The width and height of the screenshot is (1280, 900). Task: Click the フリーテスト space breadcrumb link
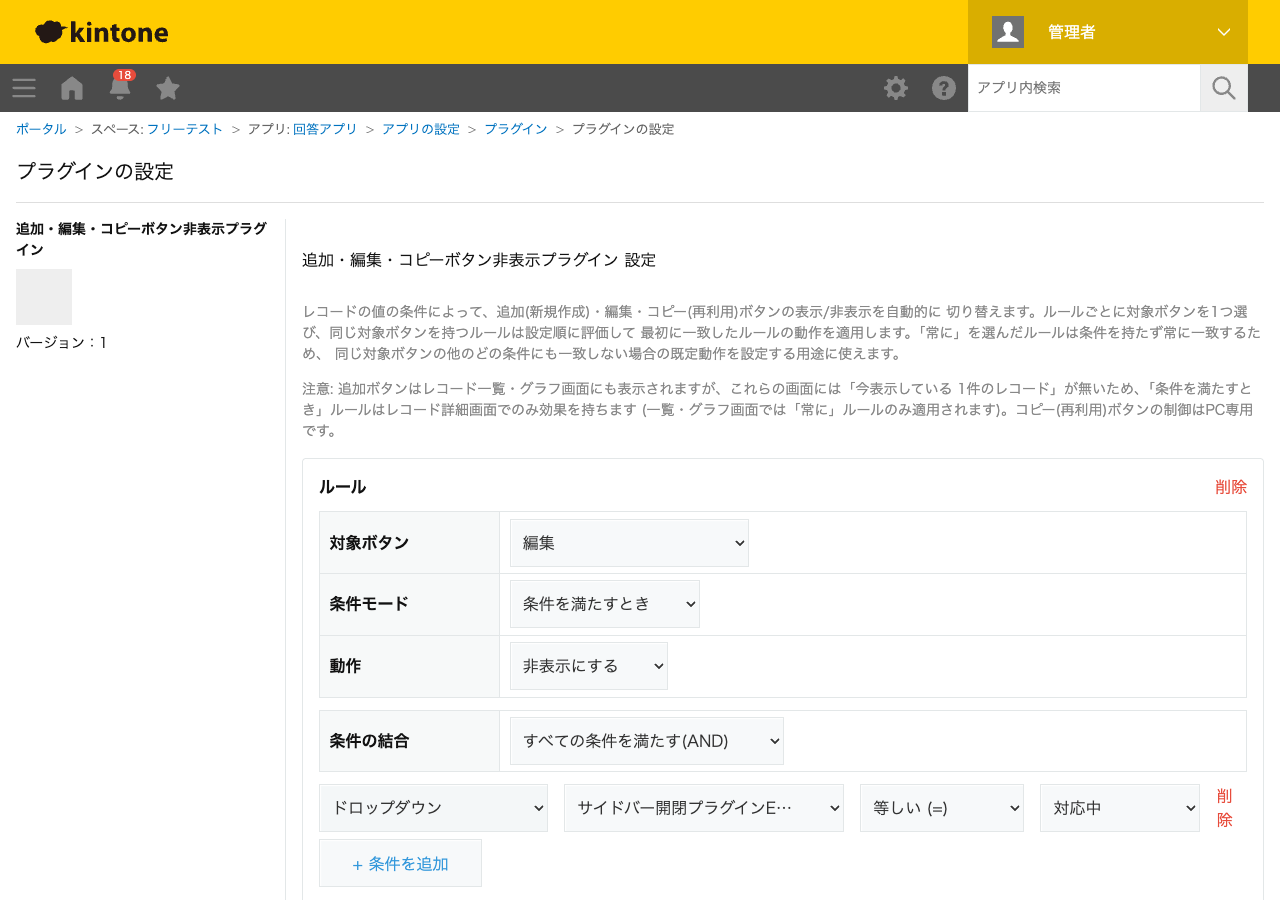[x=185, y=129]
